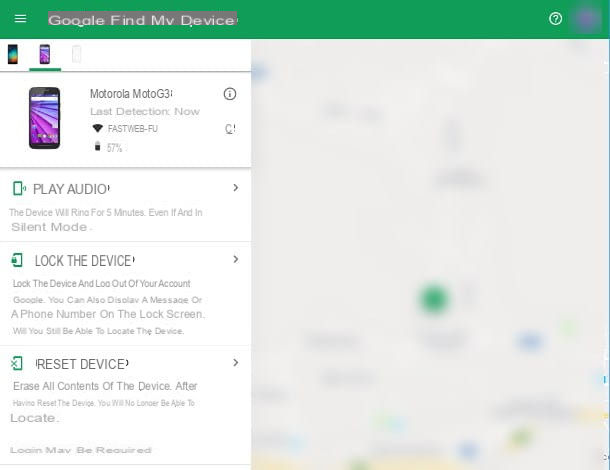Image resolution: width=610 pixels, height=470 pixels.
Task: Click the Wi-Fi signal icon
Action: pos(97,128)
